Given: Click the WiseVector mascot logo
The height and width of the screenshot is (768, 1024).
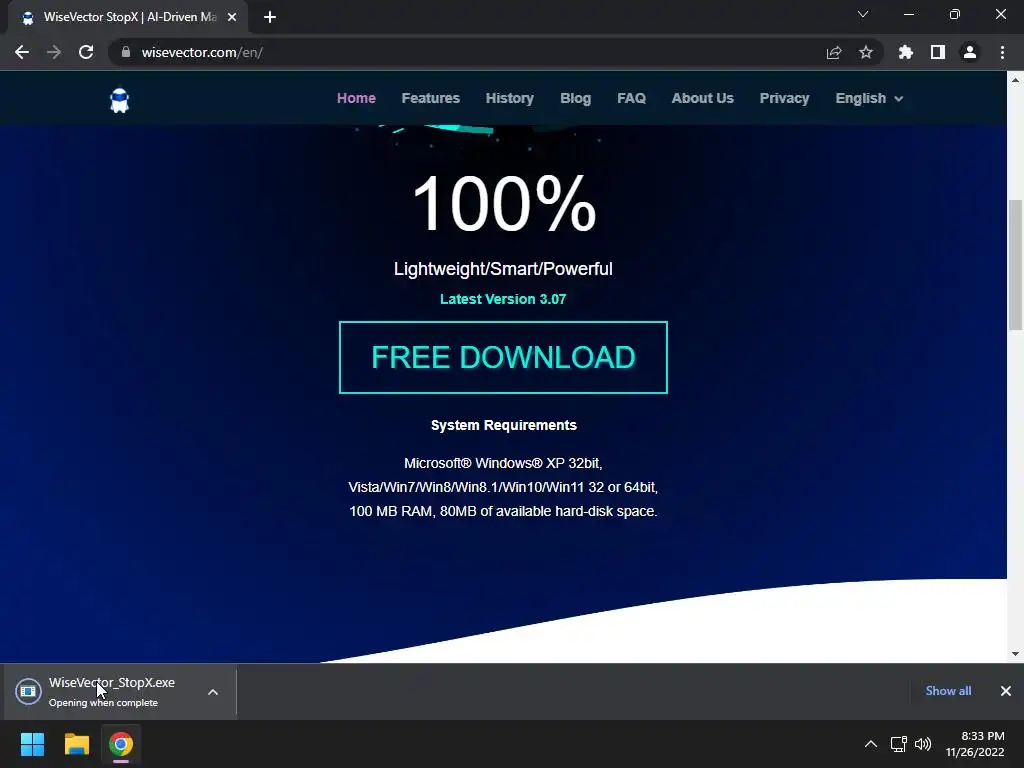Looking at the screenshot, I should tap(120, 101).
